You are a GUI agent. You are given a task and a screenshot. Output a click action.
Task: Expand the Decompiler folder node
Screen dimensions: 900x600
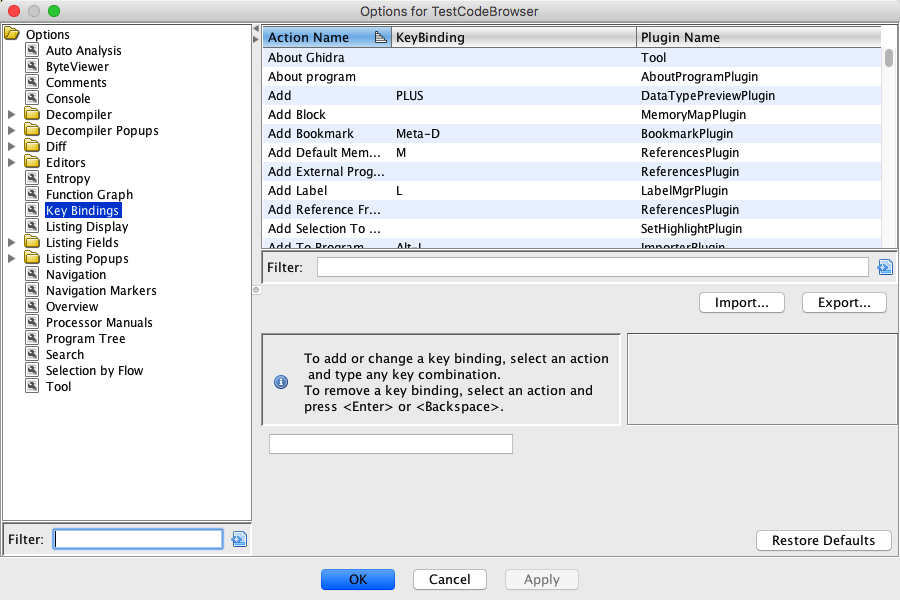pyautogui.click(x=12, y=115)
